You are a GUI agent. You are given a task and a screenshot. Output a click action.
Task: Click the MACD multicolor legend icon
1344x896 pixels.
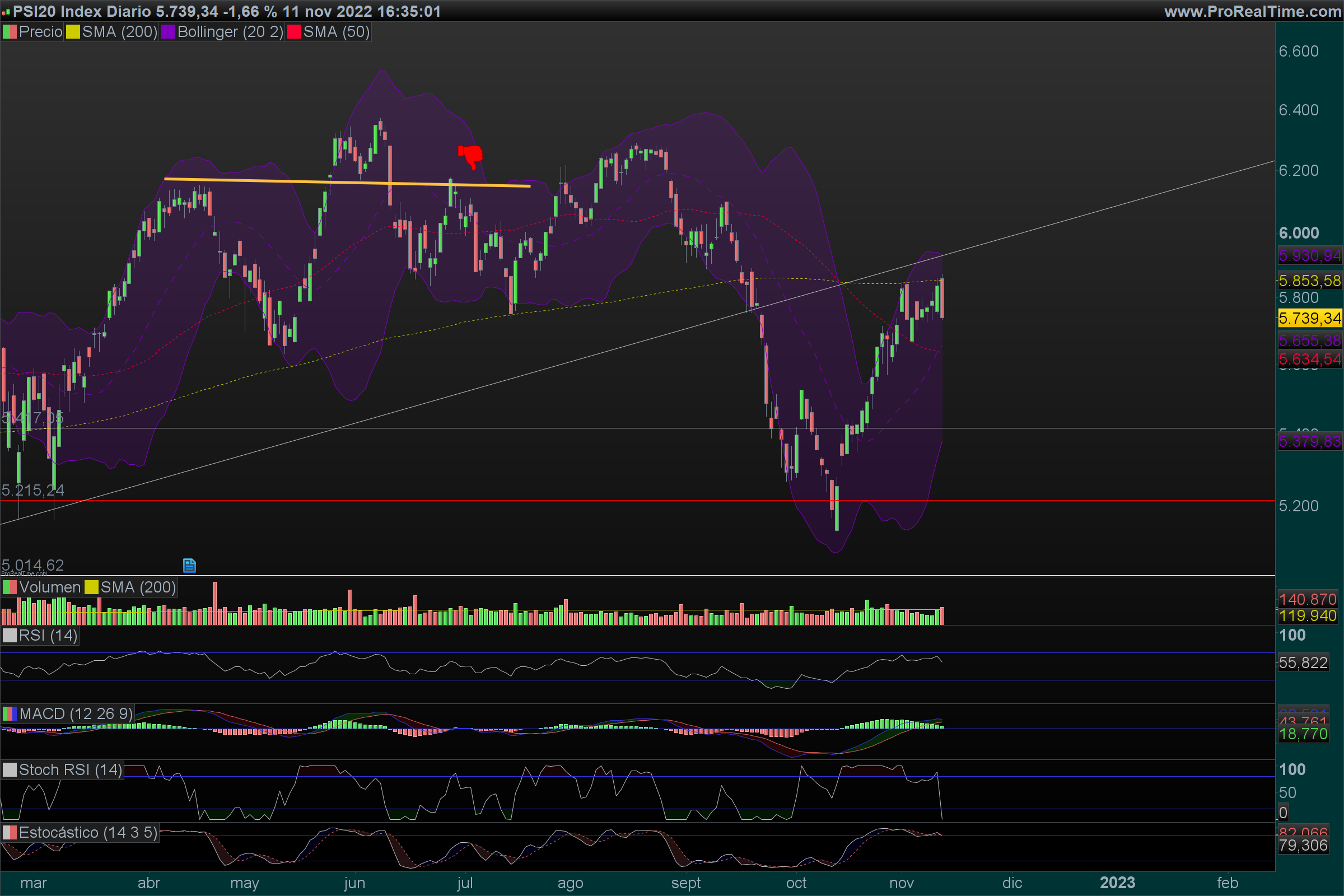(x=10, y=713)
